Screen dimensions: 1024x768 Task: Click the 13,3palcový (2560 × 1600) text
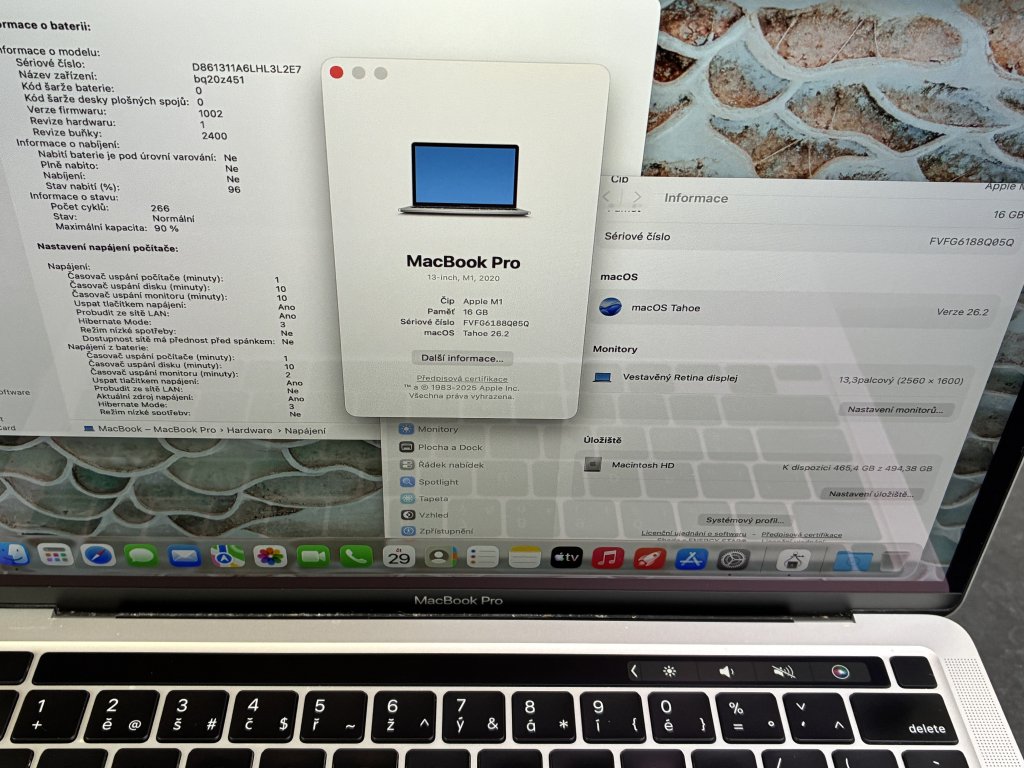point(901,380)
